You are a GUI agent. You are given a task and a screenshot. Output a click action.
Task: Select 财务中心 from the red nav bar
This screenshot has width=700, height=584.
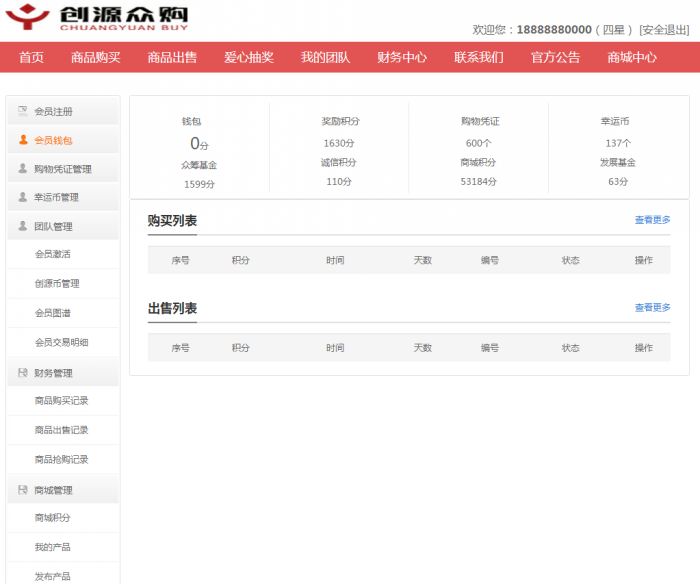pos(402,57)
